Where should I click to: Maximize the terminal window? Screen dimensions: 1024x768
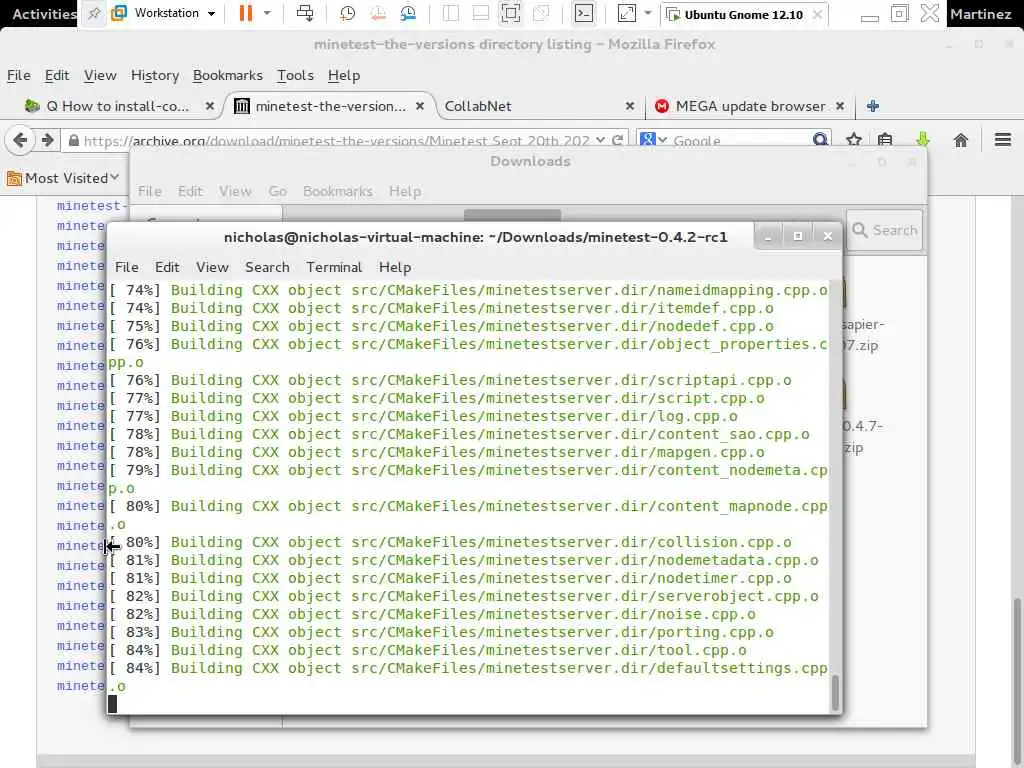pyautogui.click(x=798, y=236)
